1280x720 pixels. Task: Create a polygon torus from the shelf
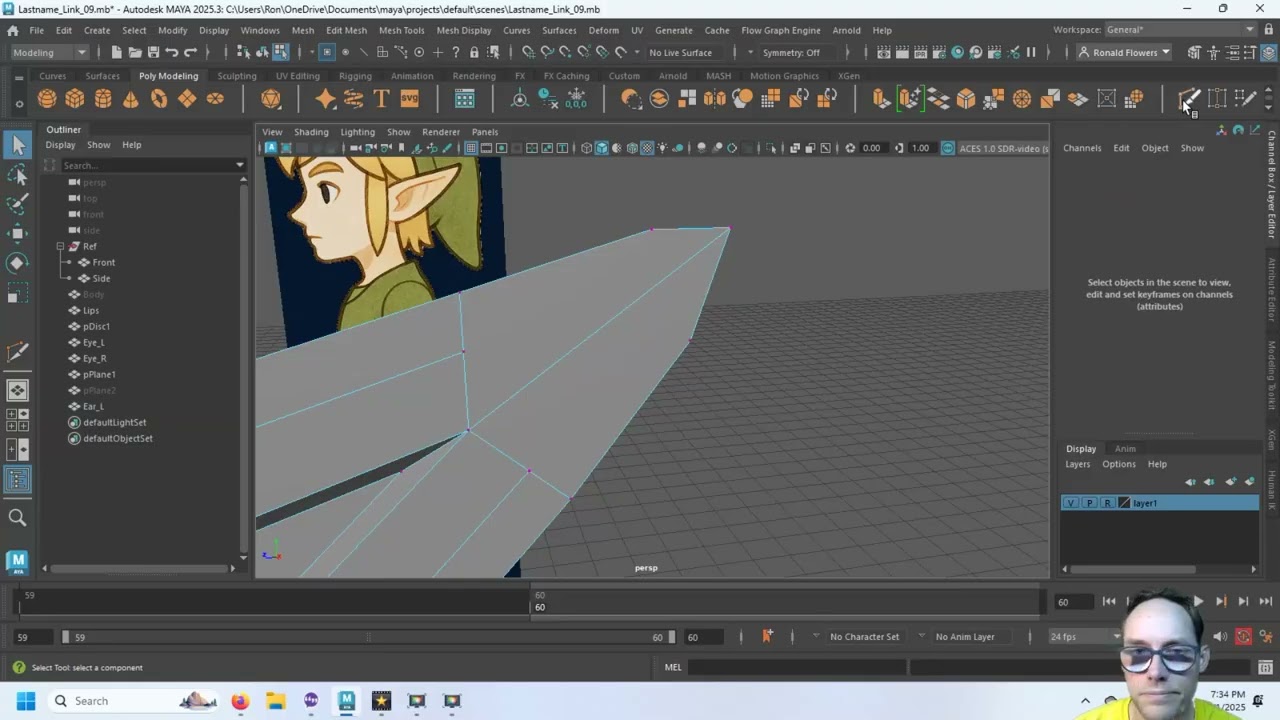pos(159,98)
